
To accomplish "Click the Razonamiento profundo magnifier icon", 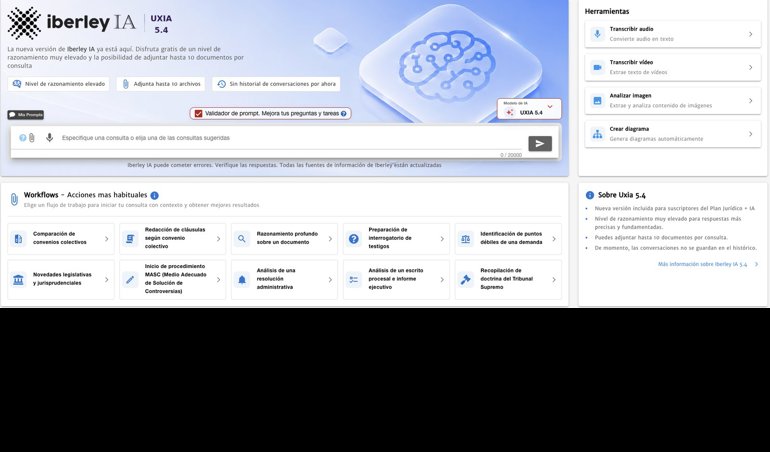I will click(242, 239).
